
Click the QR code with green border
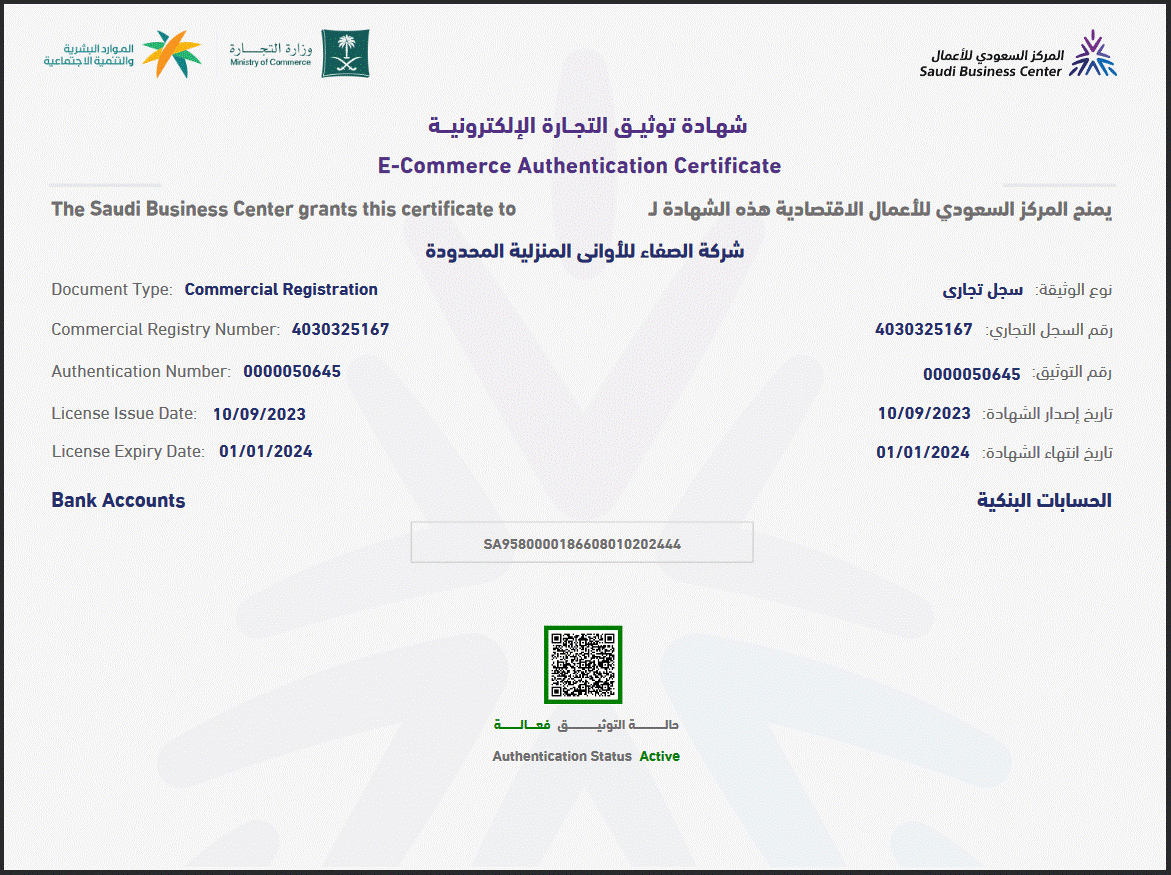pos(583,665)
